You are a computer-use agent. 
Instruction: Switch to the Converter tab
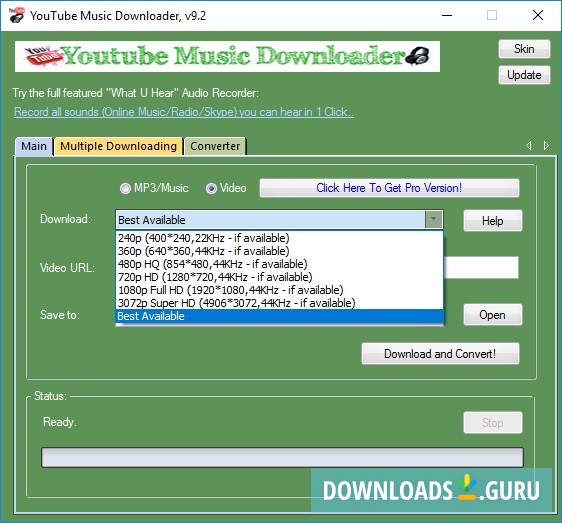click(215, 146)
